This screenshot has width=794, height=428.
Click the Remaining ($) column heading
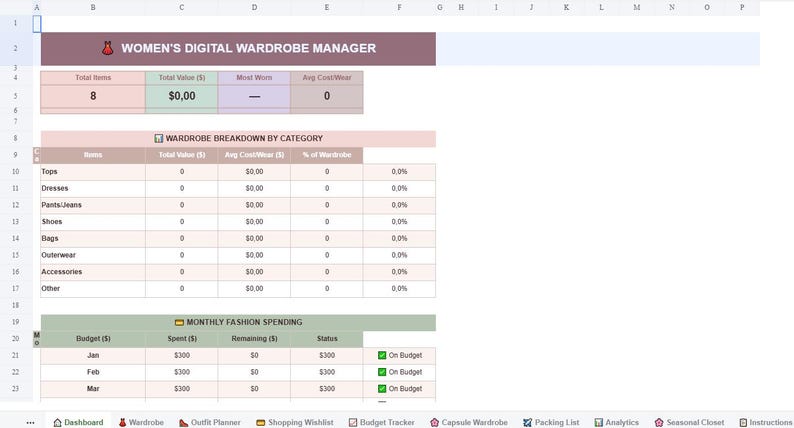point(254,339)
